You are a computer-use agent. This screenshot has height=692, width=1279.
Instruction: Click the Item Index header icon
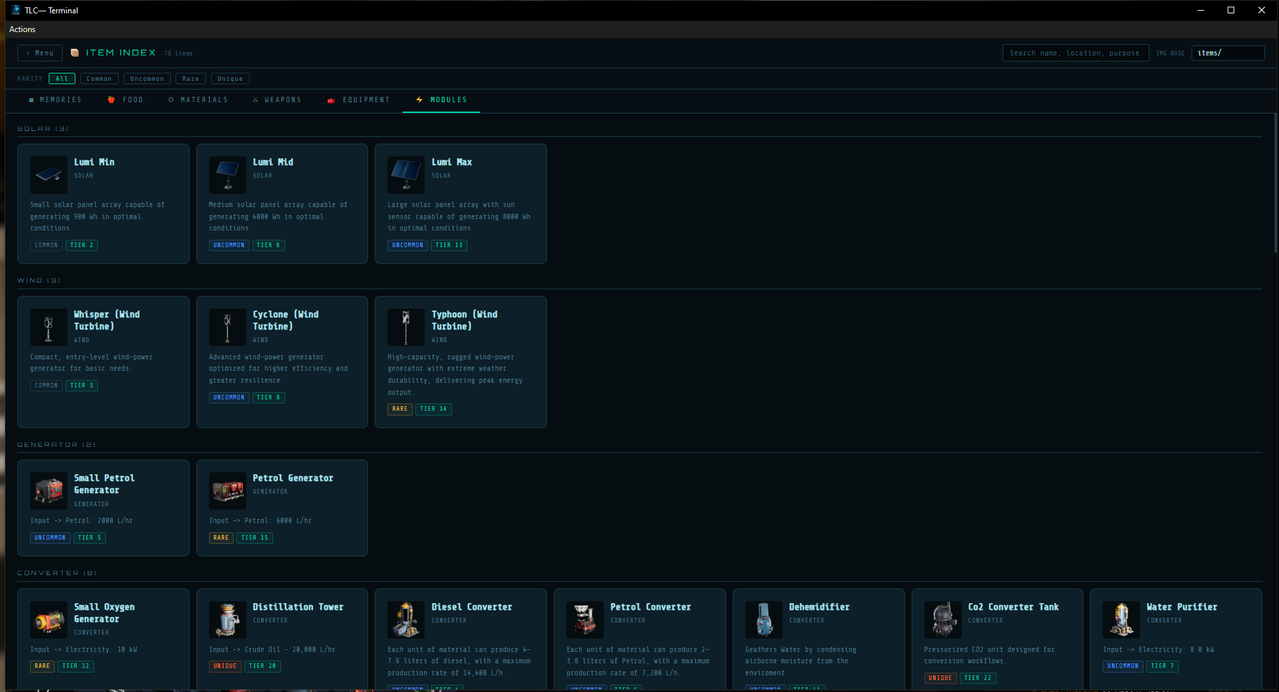75,53
